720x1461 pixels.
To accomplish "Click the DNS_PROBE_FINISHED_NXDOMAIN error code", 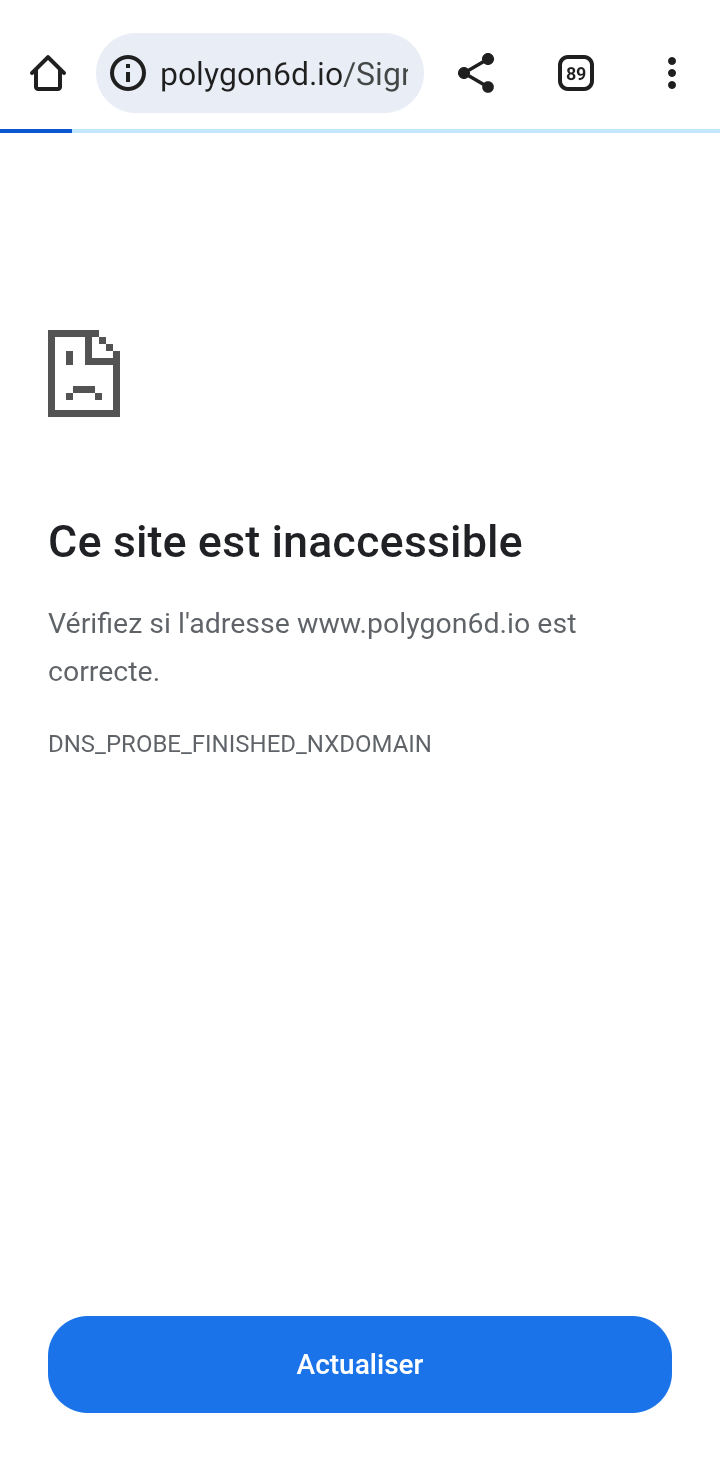I will click(x=240, y=744).
